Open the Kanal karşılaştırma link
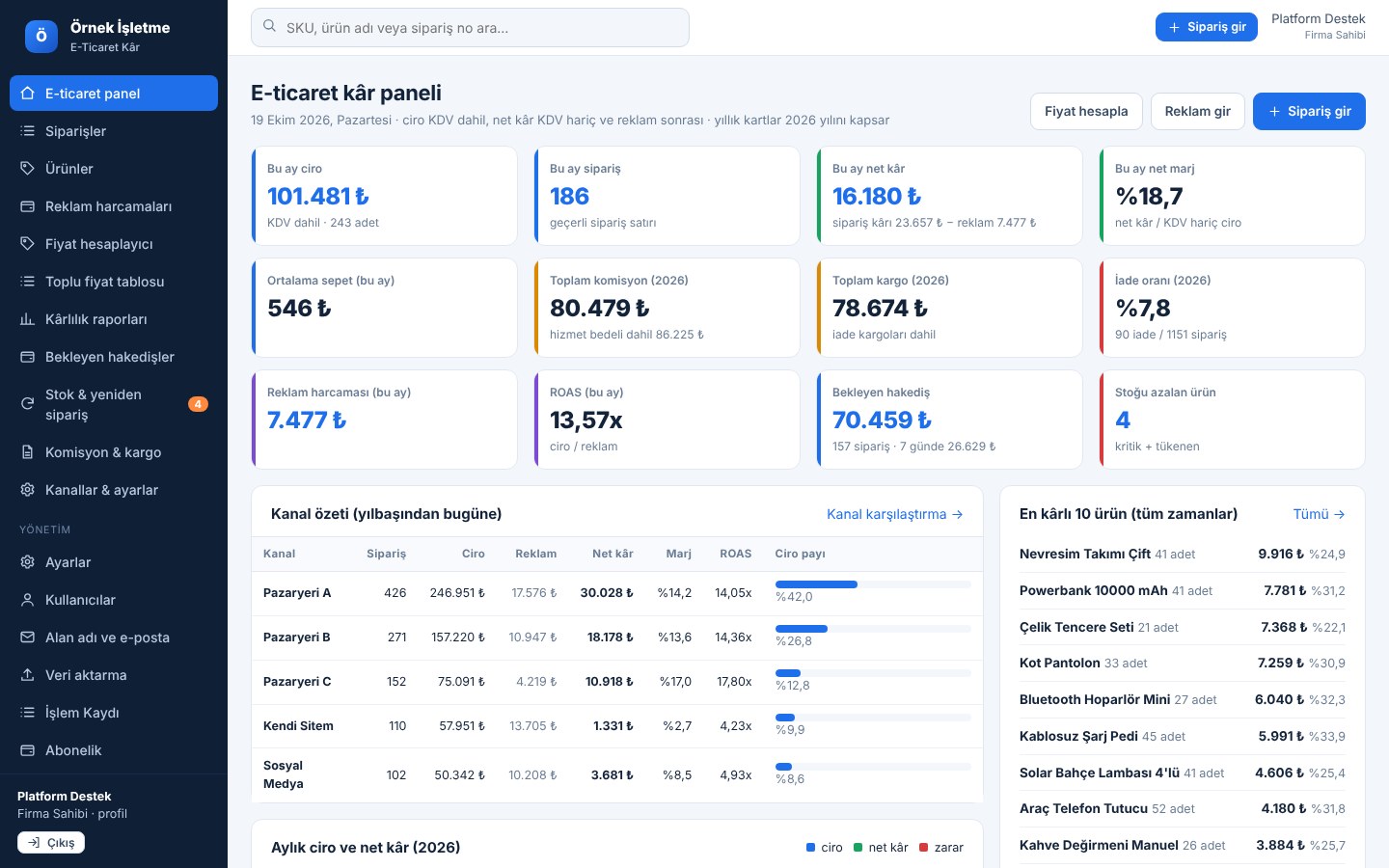This screenshot has height=868, width=1389. (895, 514)
